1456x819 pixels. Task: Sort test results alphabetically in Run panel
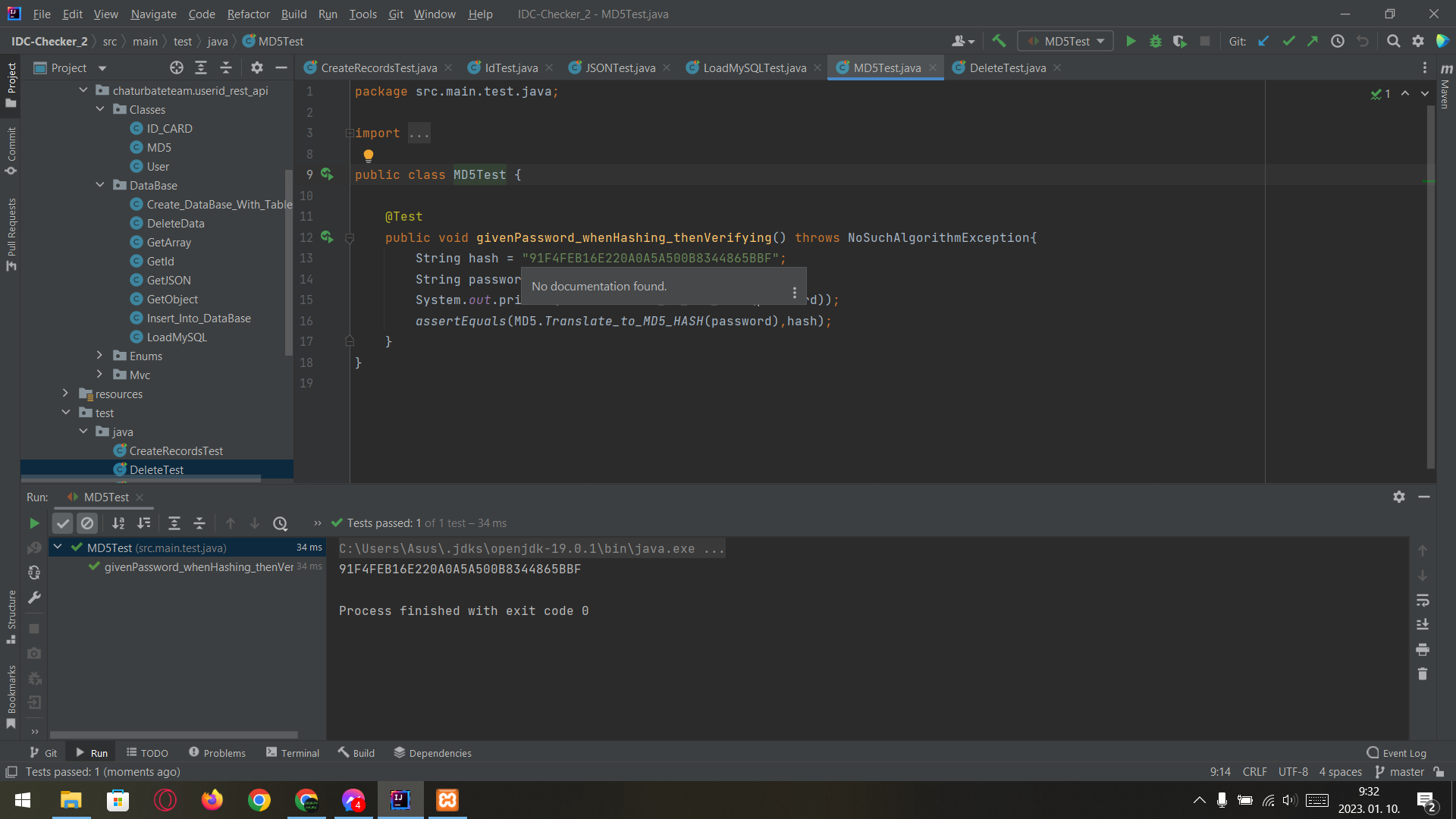click(x=118, y=523)
